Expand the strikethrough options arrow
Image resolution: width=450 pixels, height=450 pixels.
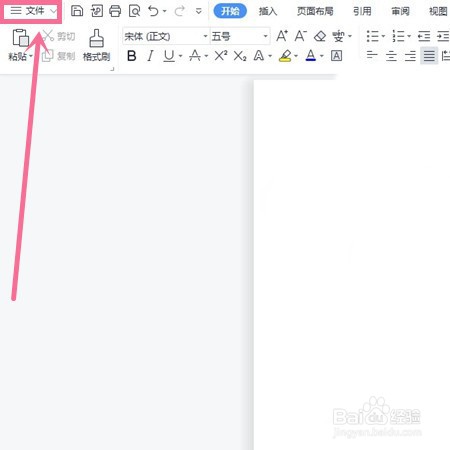click(x=206, y=56)
